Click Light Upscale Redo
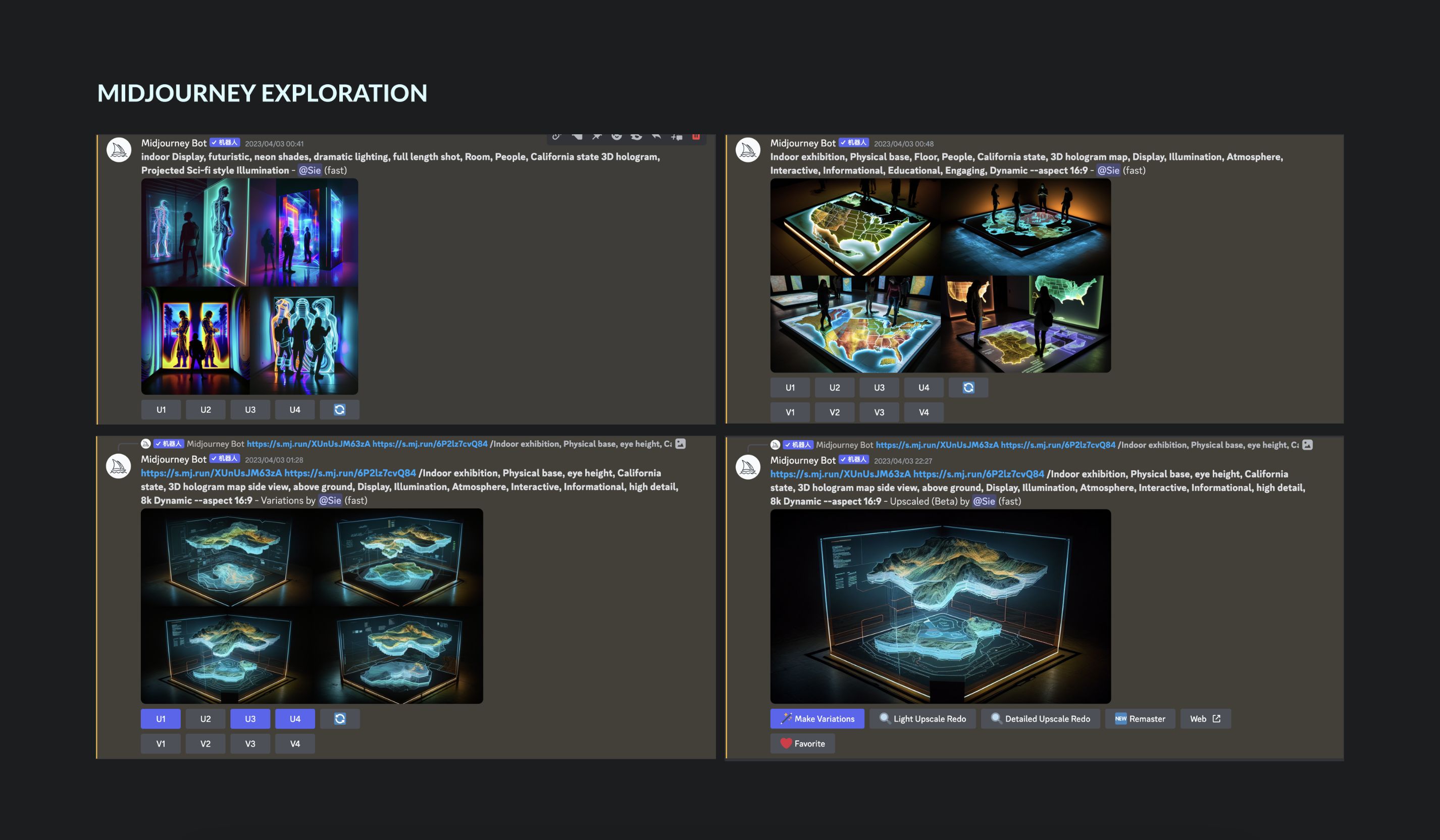The height and width of the screenshot is (840, 1440). click(922, 719)
